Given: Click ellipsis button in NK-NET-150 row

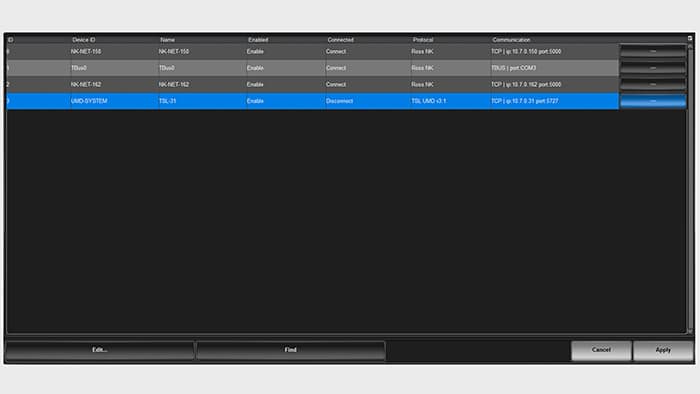Looking at the screenshot, I should coord(653,51).
